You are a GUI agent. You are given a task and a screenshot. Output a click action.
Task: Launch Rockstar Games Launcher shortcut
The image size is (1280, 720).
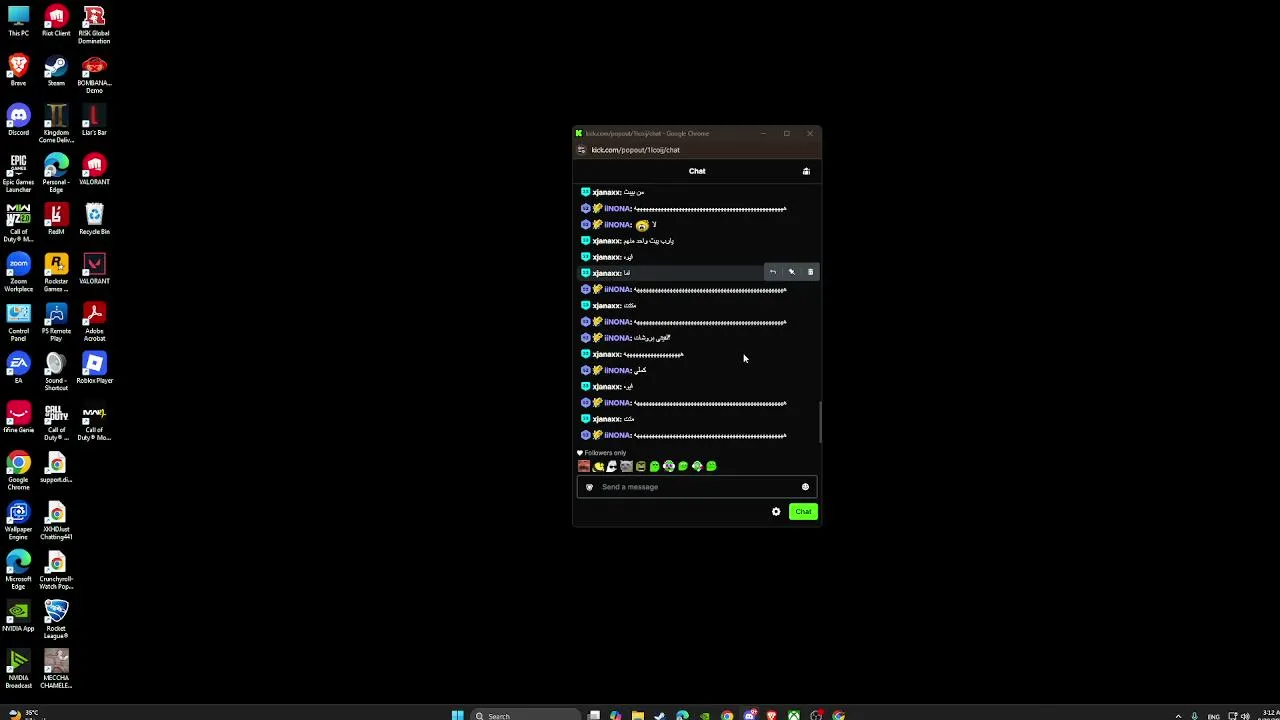[56, 273]
